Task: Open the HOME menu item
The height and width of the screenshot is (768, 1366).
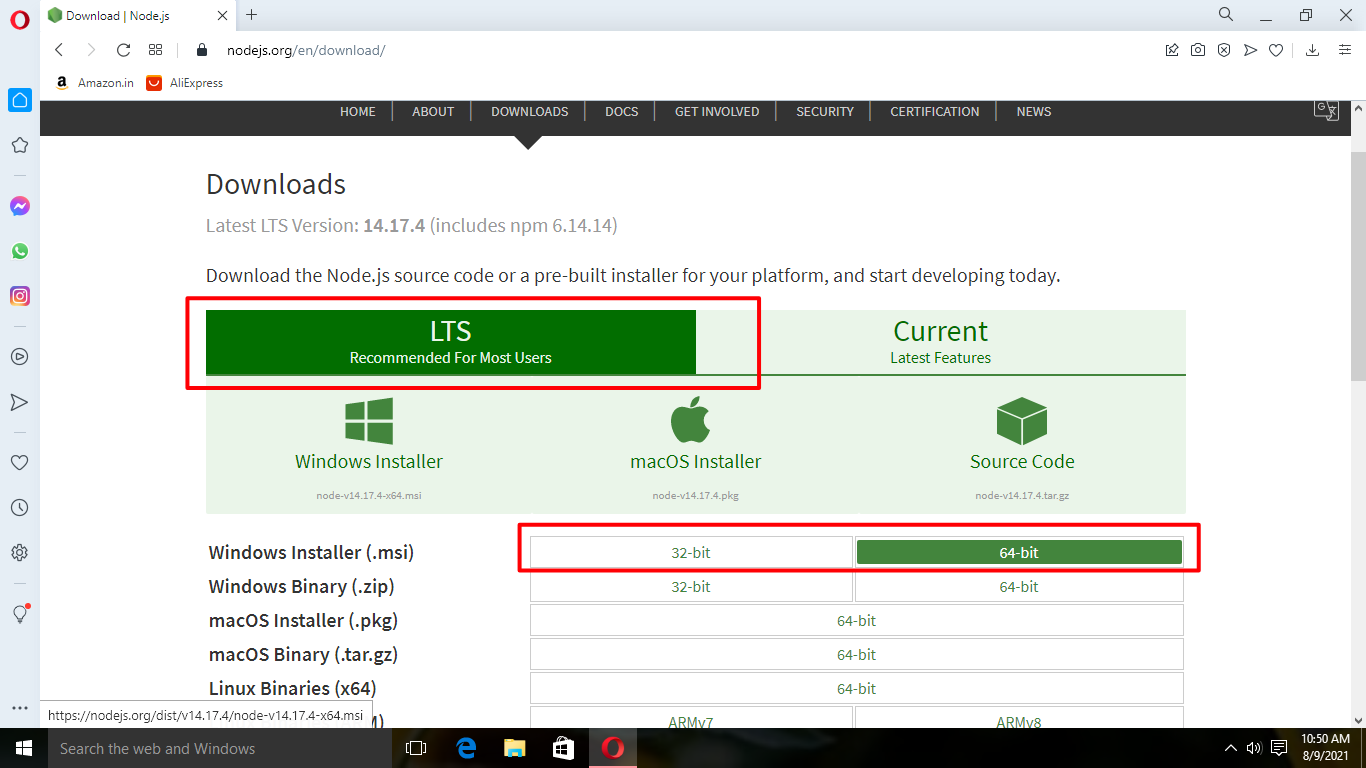Action: (358, 112)
